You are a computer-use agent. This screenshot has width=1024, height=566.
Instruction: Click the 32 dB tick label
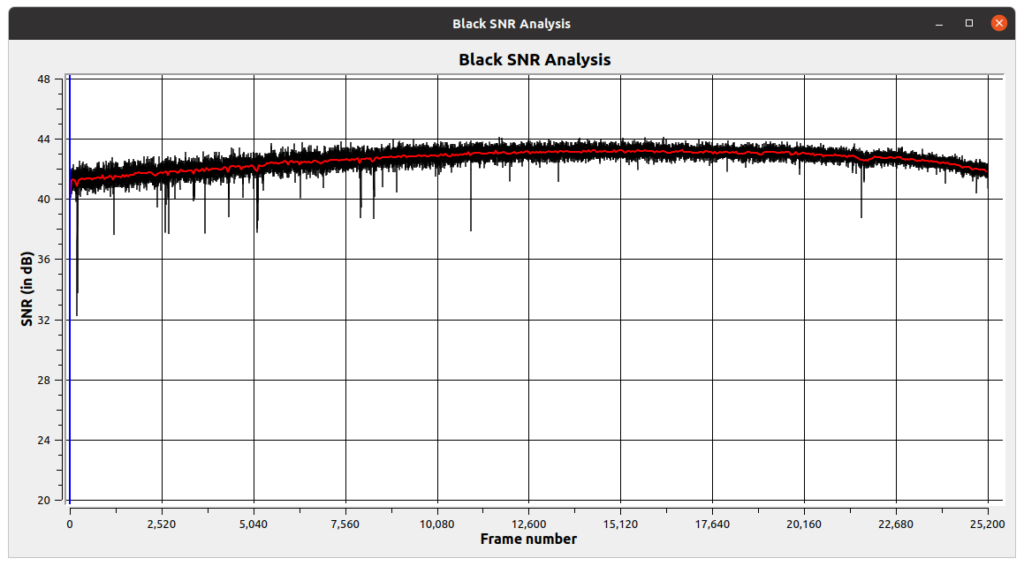tap(45, 320)
